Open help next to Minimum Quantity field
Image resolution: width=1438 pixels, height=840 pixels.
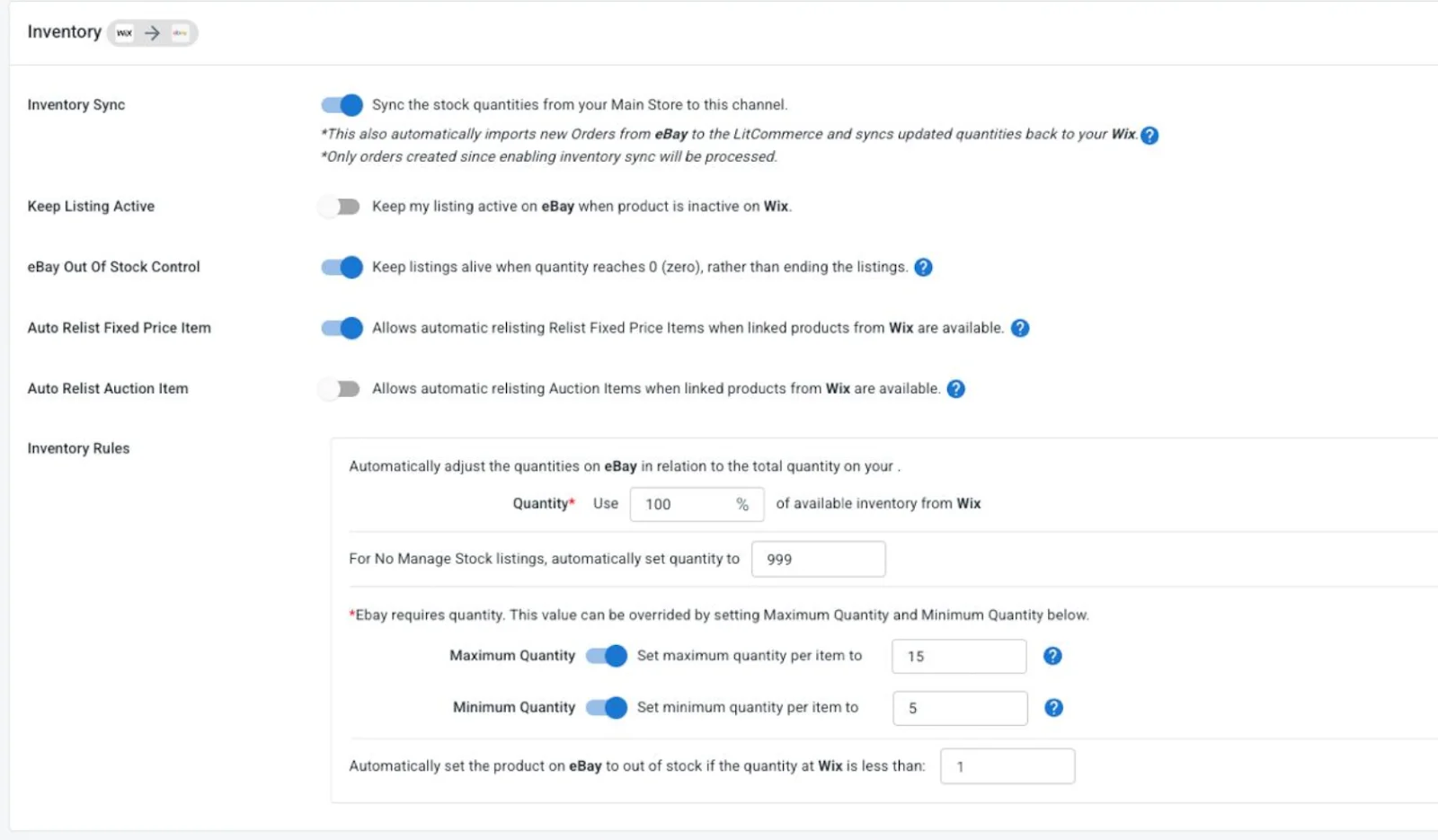(x=1053, y=708)
